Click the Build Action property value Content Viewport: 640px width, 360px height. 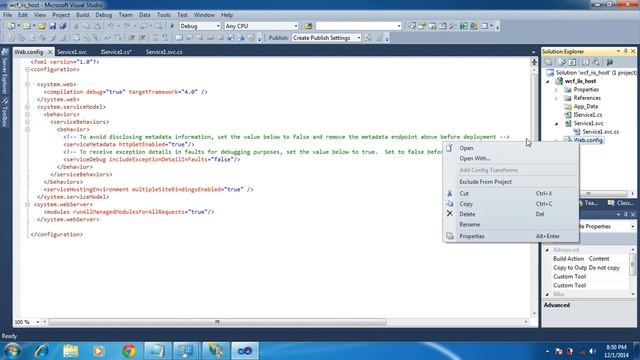599,259
